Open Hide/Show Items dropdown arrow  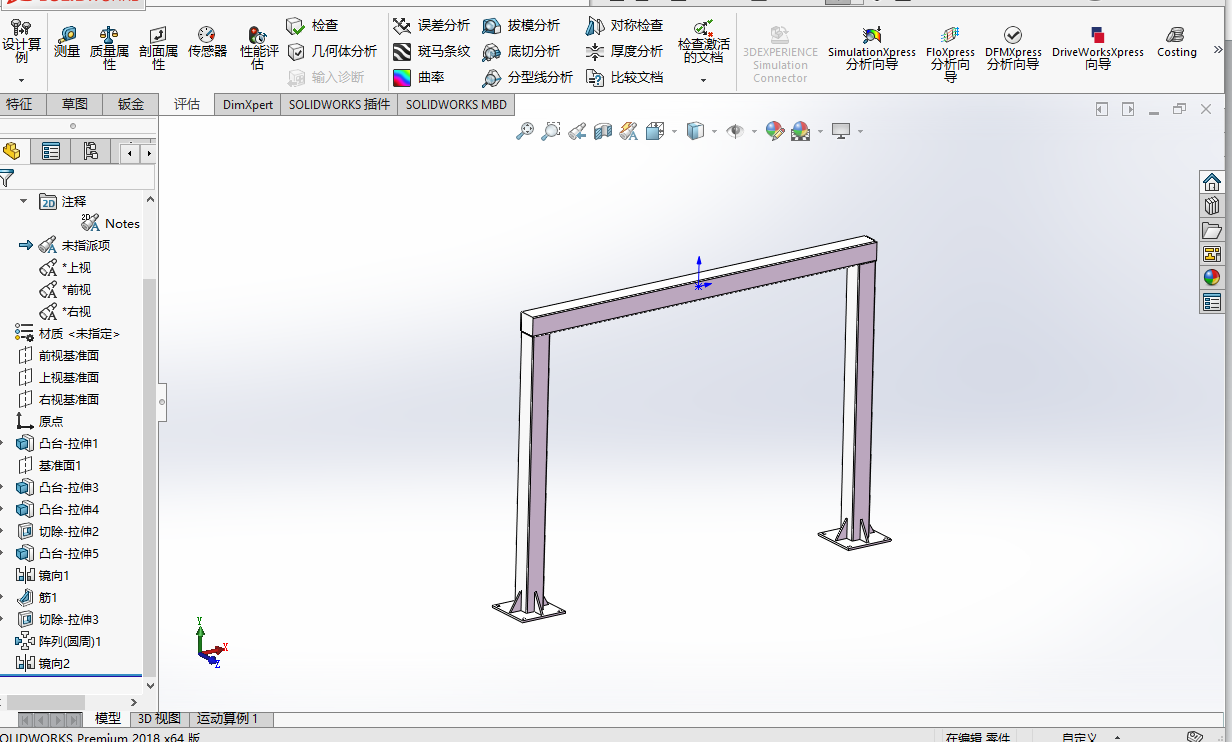coord(755,131)
